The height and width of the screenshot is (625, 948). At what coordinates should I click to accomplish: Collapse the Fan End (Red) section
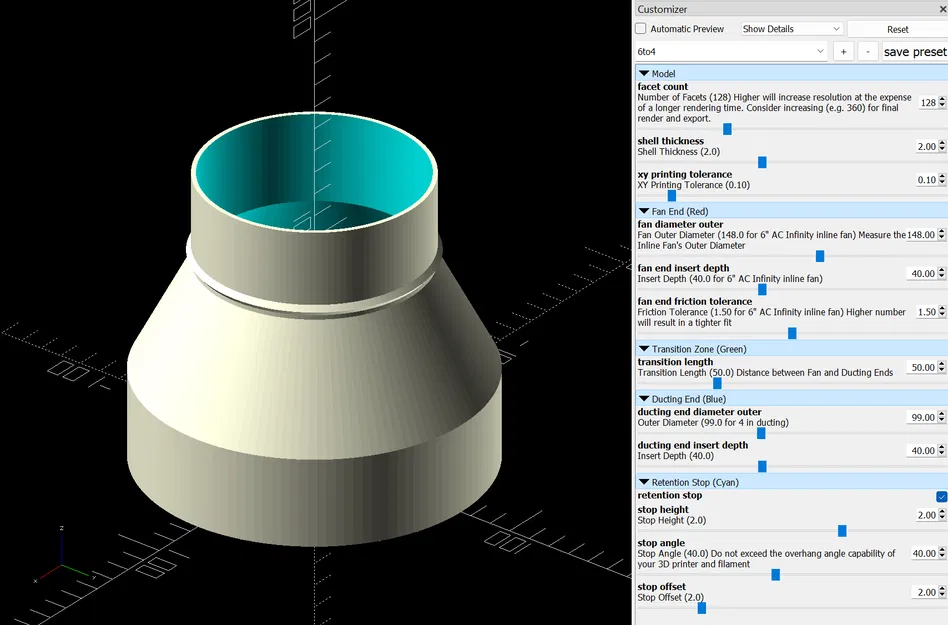(x=645, y=211)
